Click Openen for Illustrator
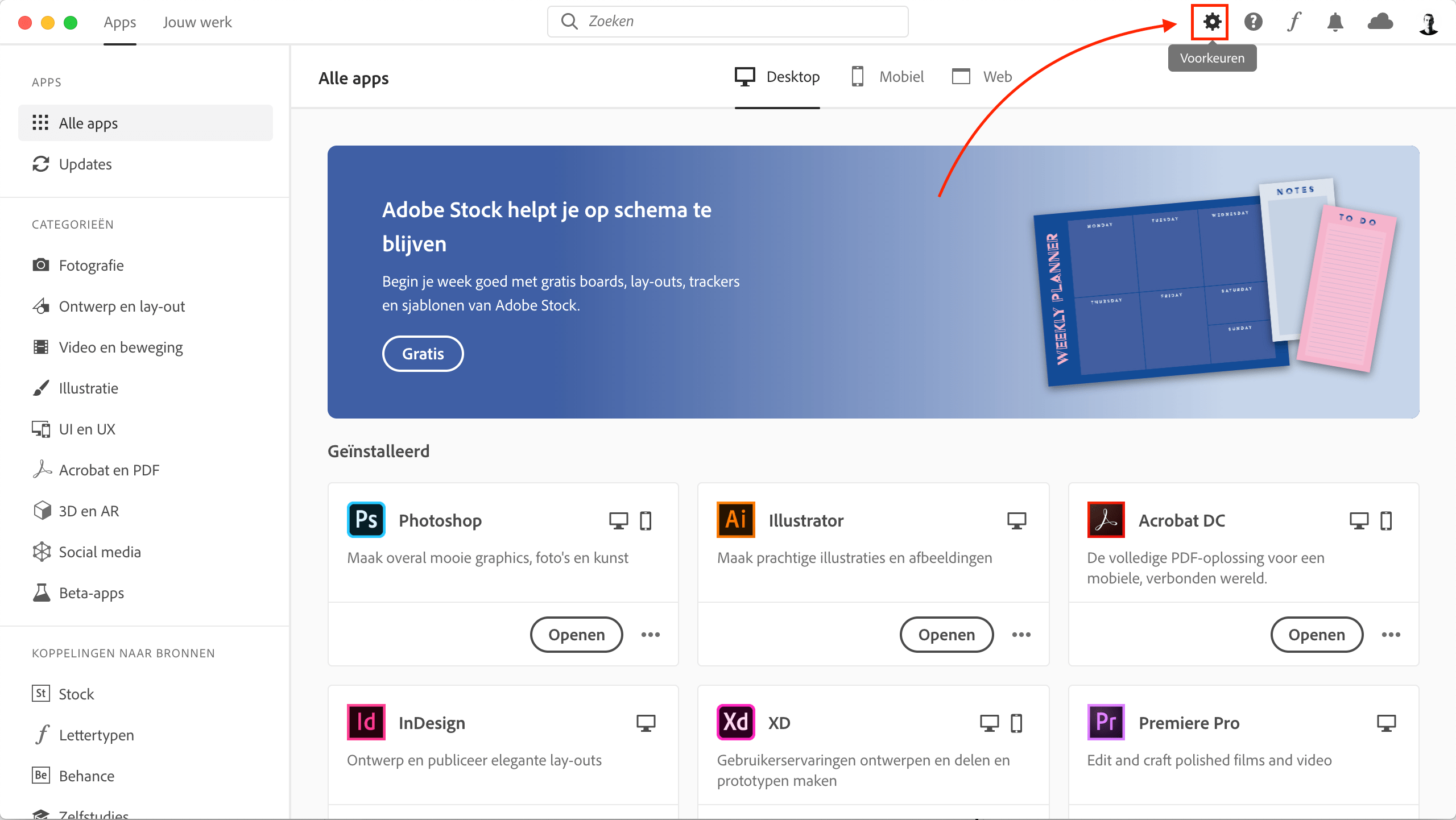1456x820 pixels. pyautogui.click(x=946, y=635)
